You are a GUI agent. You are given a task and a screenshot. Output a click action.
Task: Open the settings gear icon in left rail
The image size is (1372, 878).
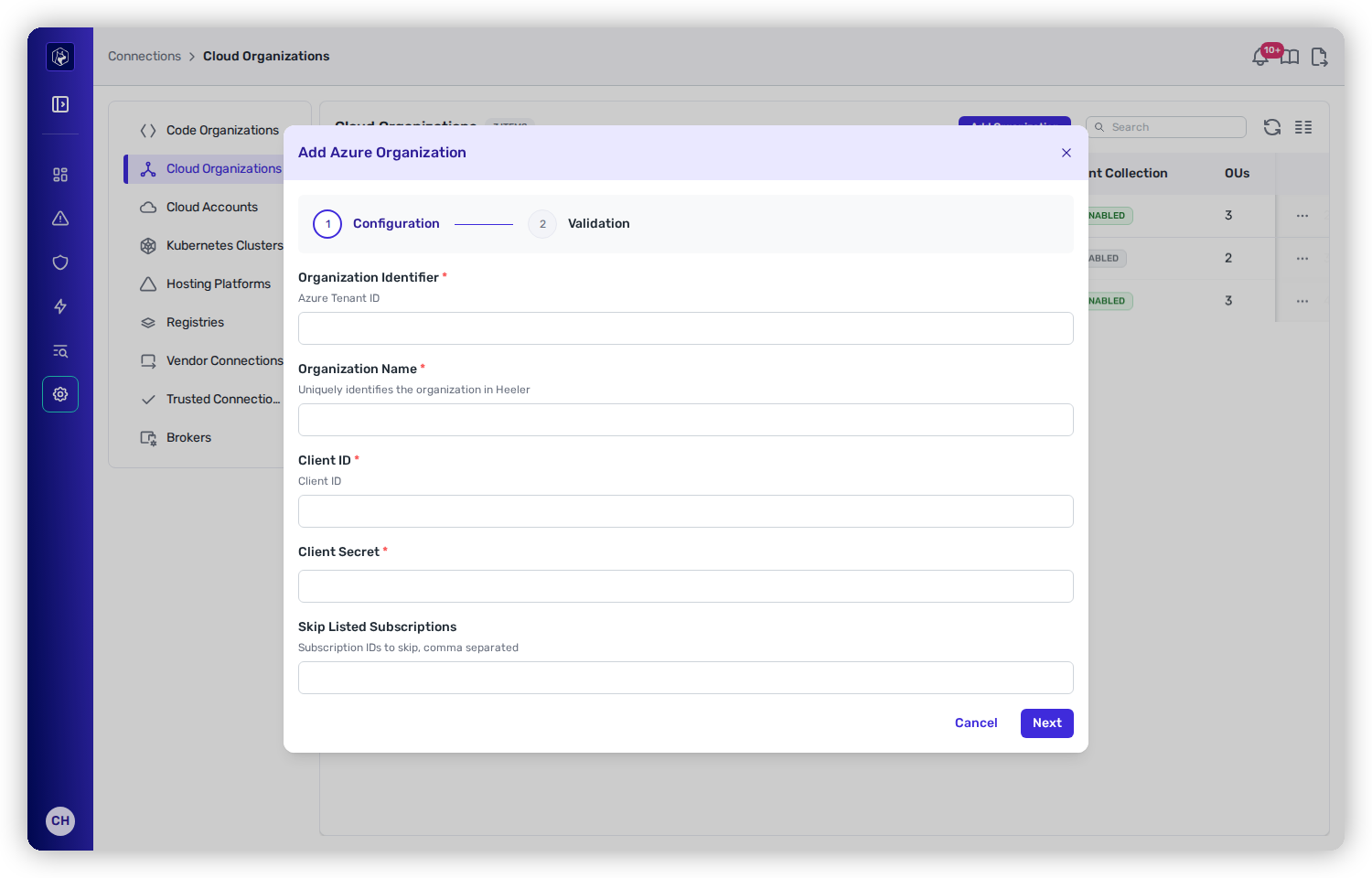60,394
